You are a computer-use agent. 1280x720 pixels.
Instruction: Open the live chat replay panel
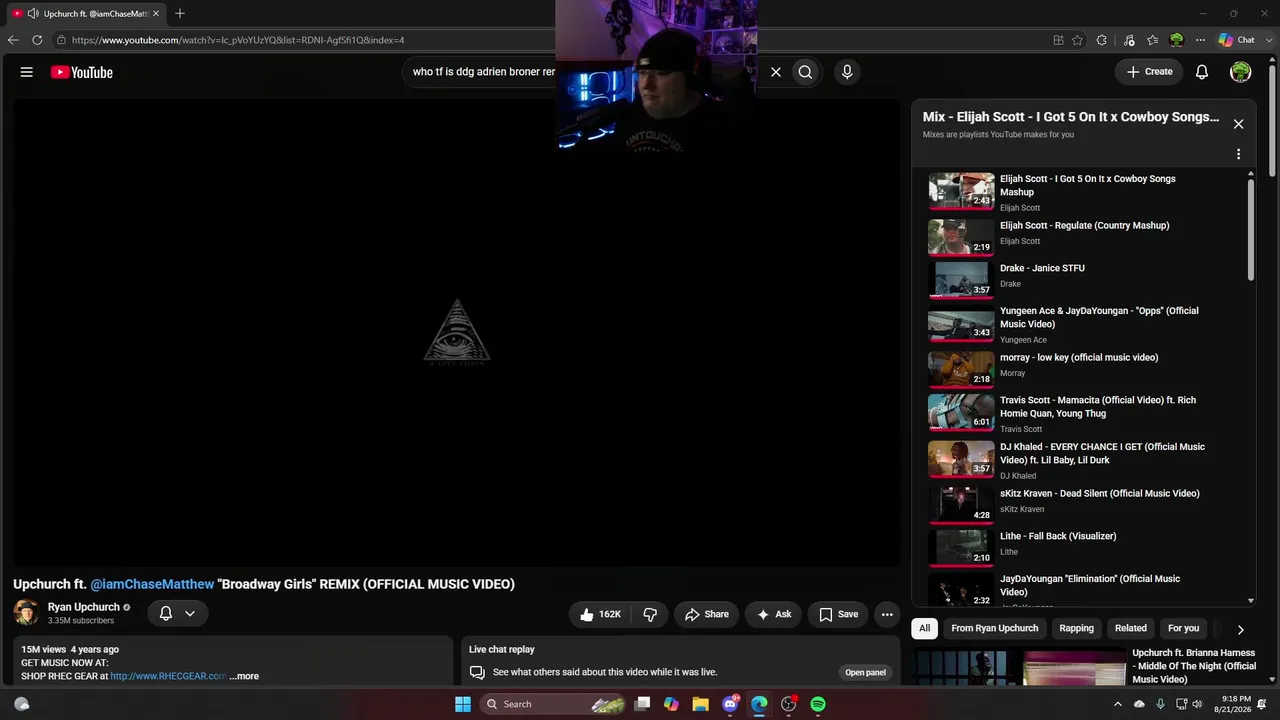pos(866,672)
